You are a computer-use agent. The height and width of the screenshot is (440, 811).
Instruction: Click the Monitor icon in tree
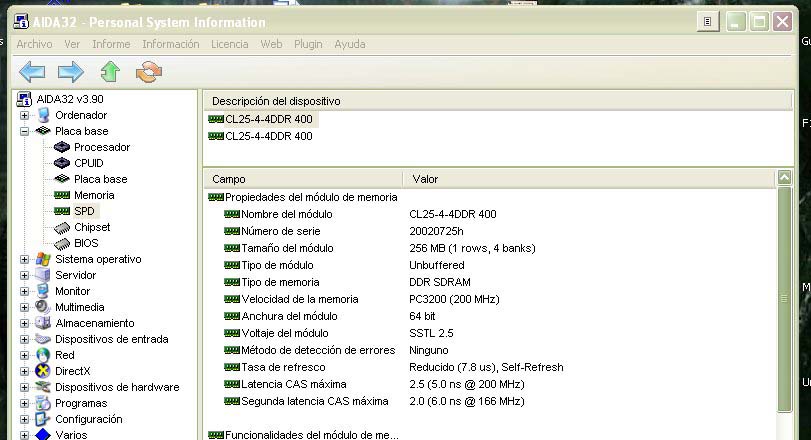pyautogui.click(x=43, y=291)
